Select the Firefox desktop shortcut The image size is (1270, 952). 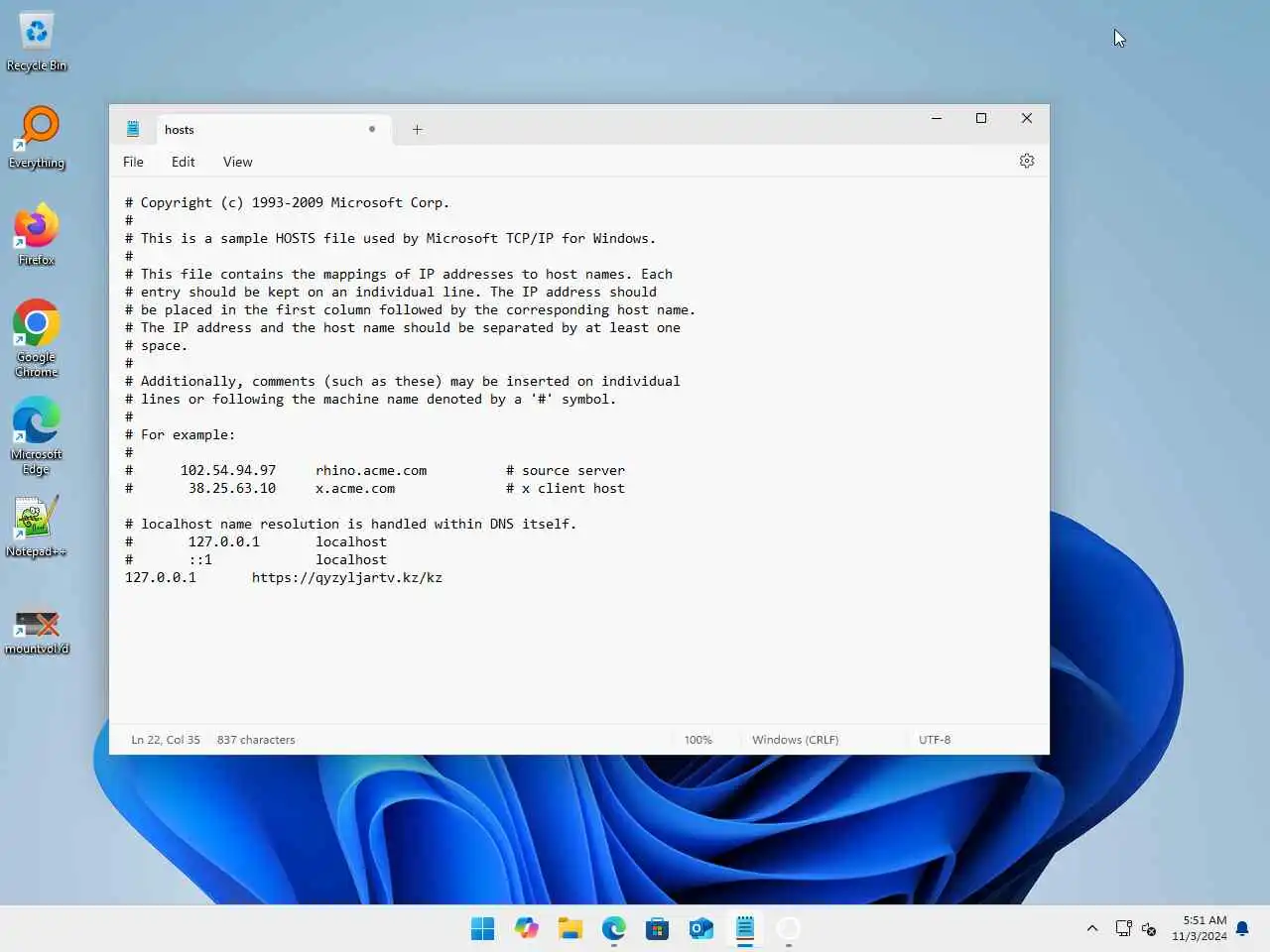tap(37, 235)
